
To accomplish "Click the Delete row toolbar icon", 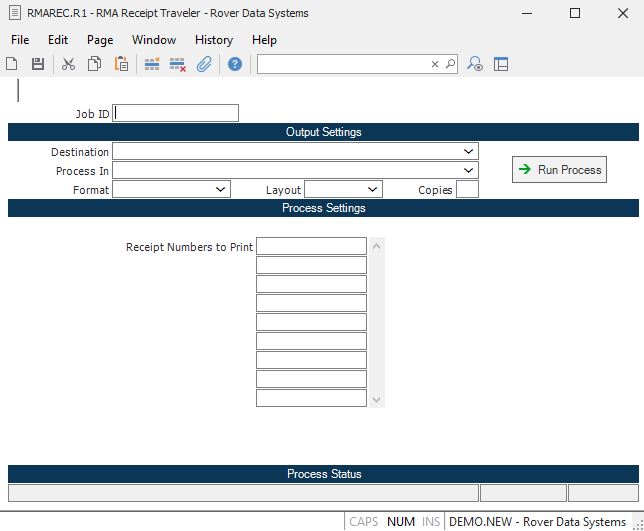I will [x=178, y=64].
